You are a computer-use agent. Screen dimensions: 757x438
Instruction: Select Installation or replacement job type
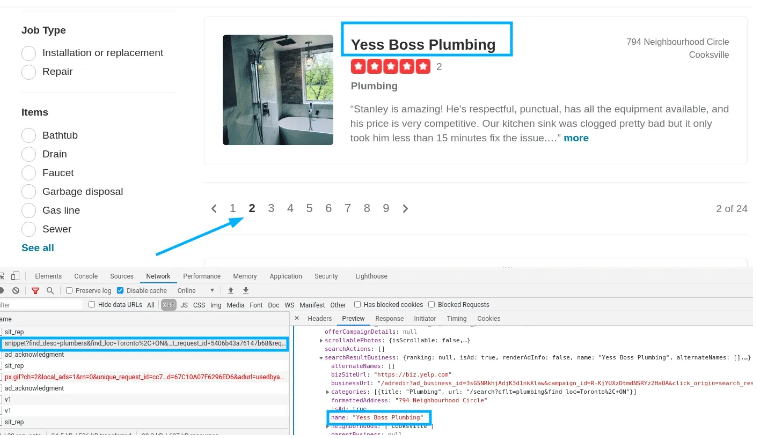(x=28, y=53)
